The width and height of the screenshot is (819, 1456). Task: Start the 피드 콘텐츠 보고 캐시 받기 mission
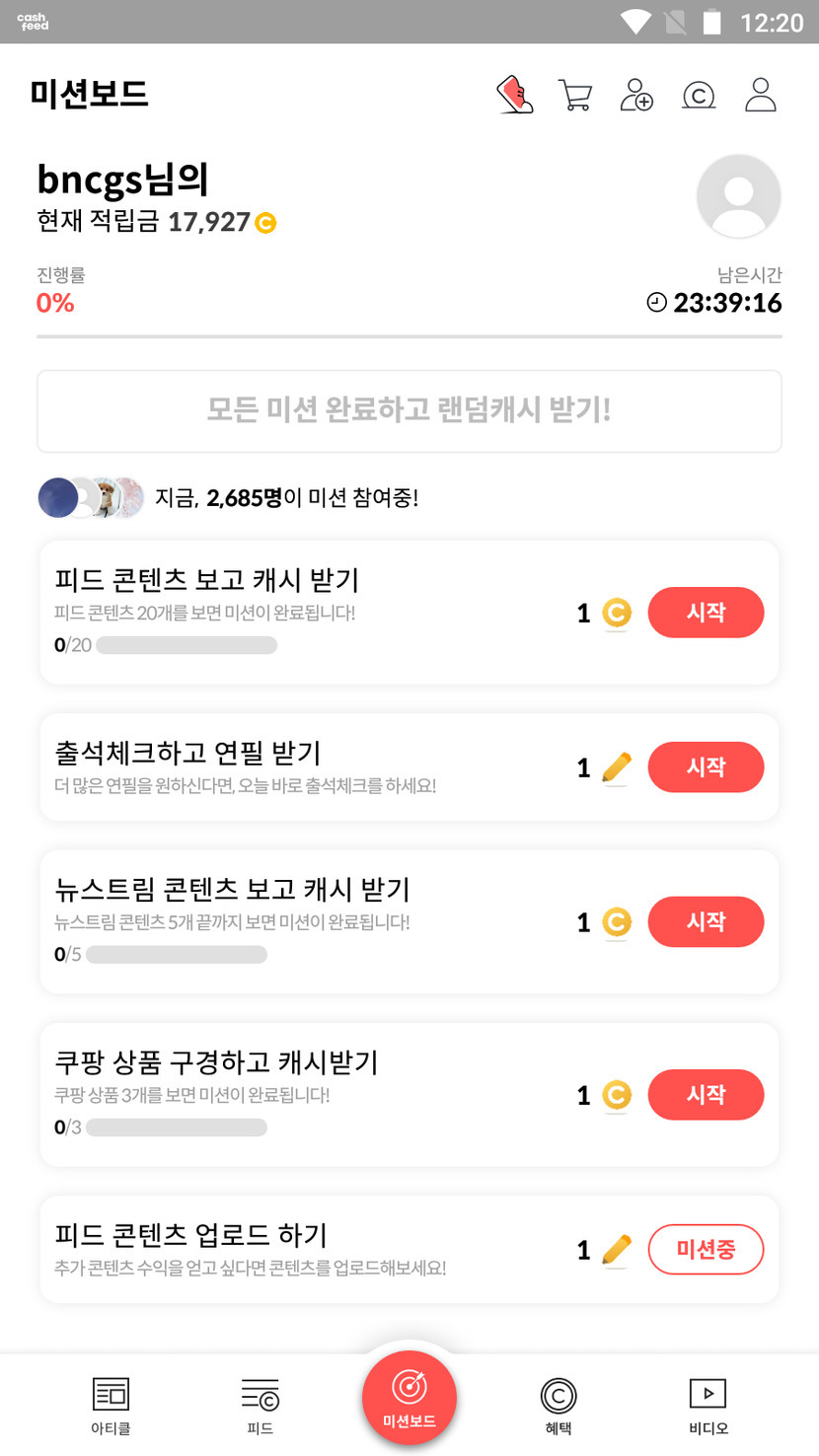(x=706, y=613)
